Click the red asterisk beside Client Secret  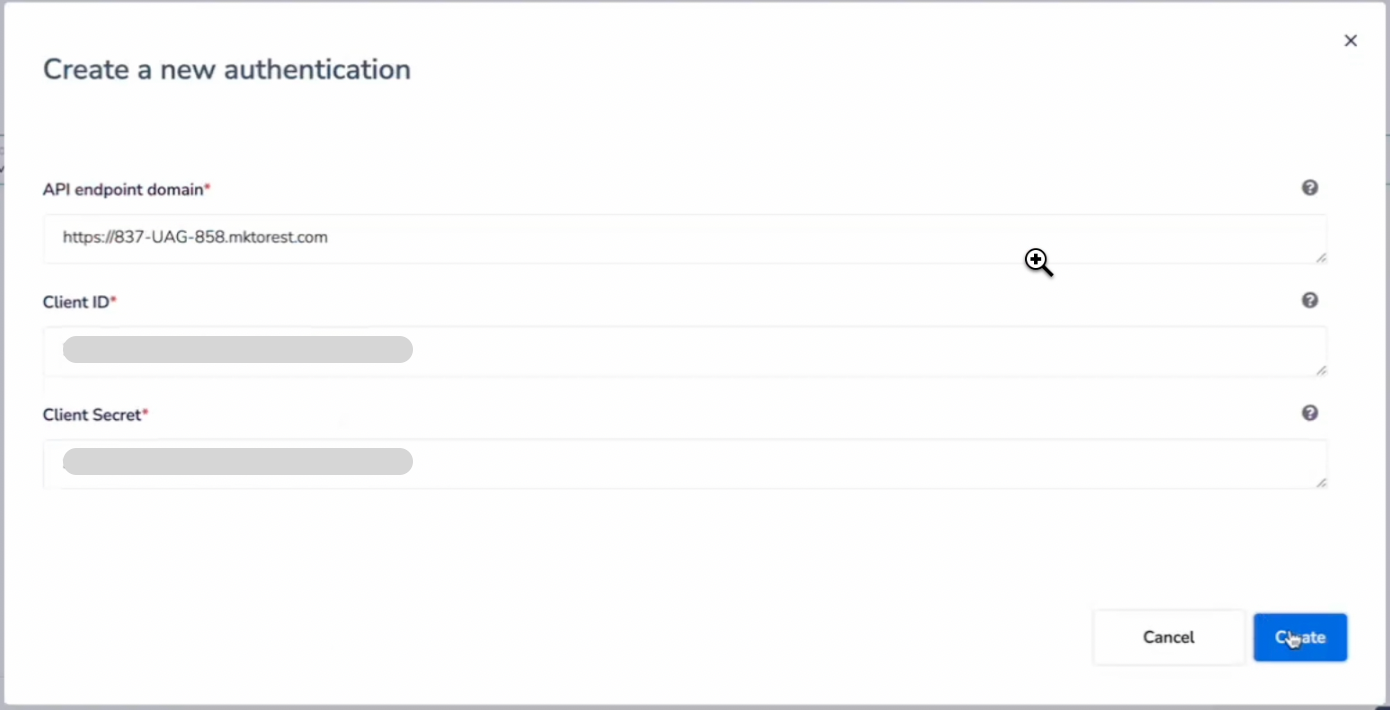coord(145,413)
